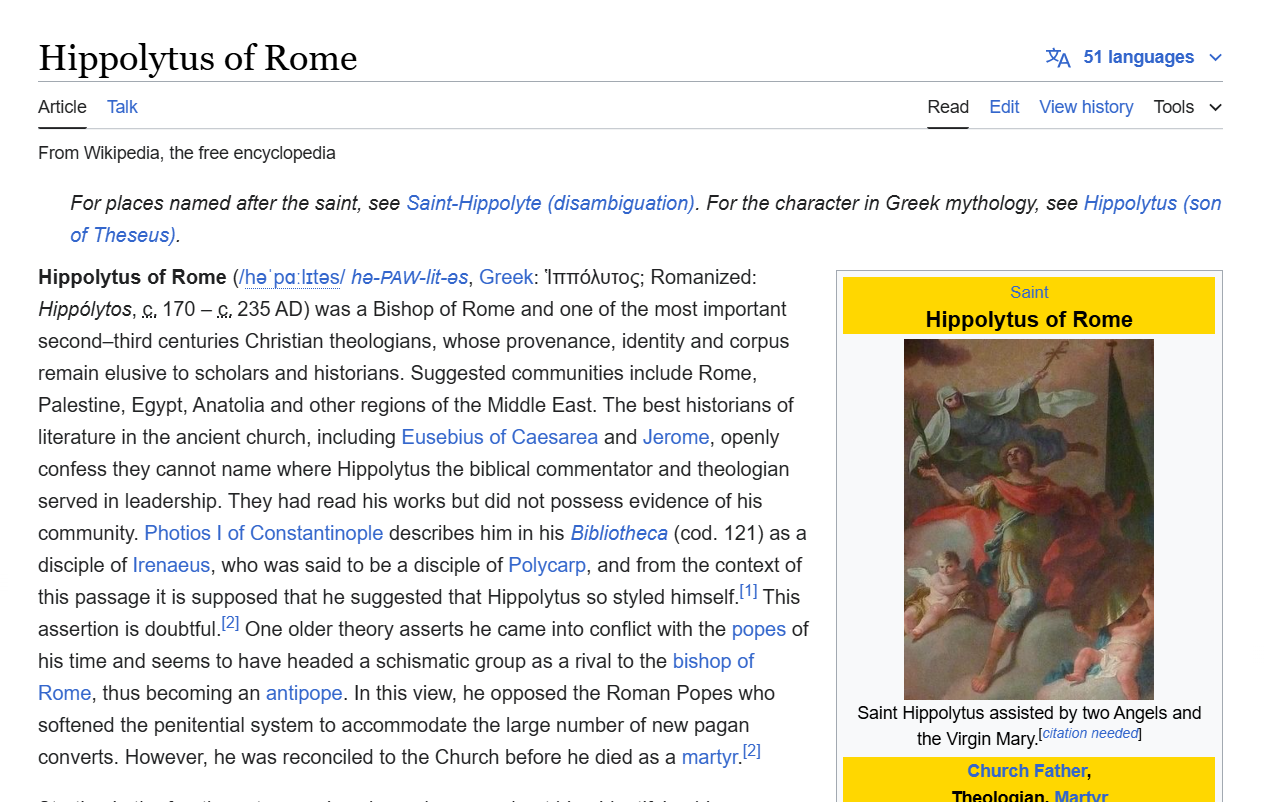The height and width of the screenshot is (802, 1264).
Task: Click the hə-PAW-lit-əs respelling link
Action: [409, 277]
